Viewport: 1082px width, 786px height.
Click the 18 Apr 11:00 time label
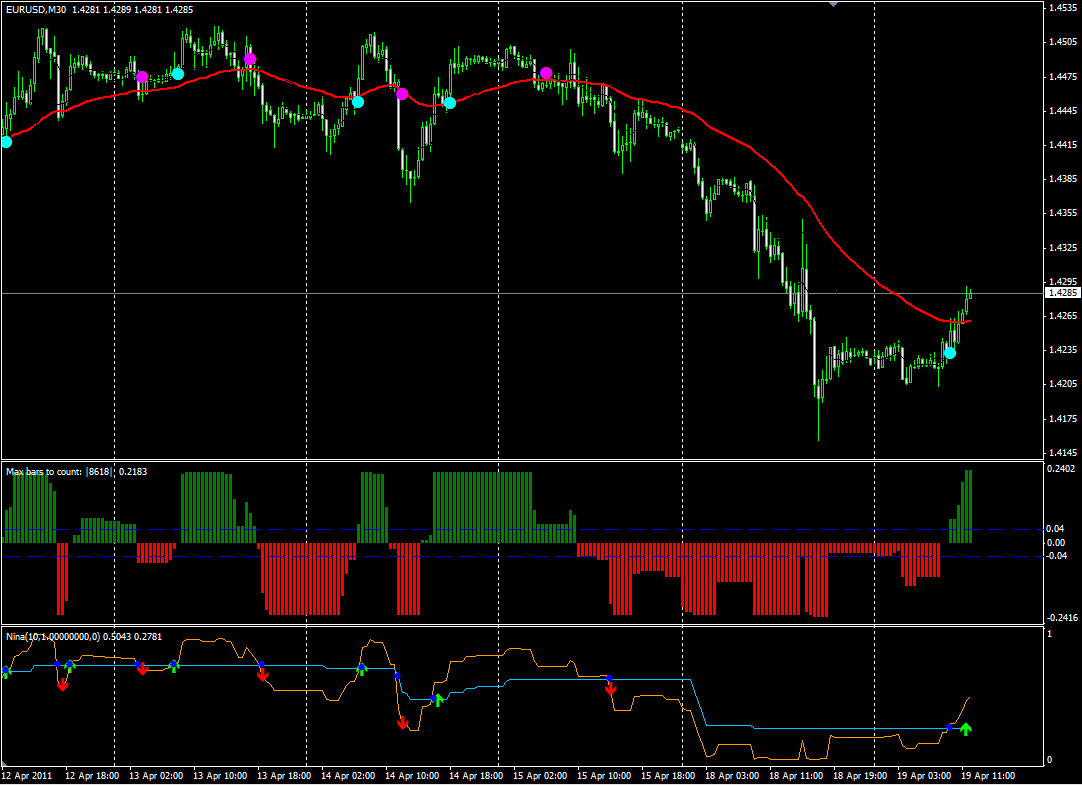point(798,776)
